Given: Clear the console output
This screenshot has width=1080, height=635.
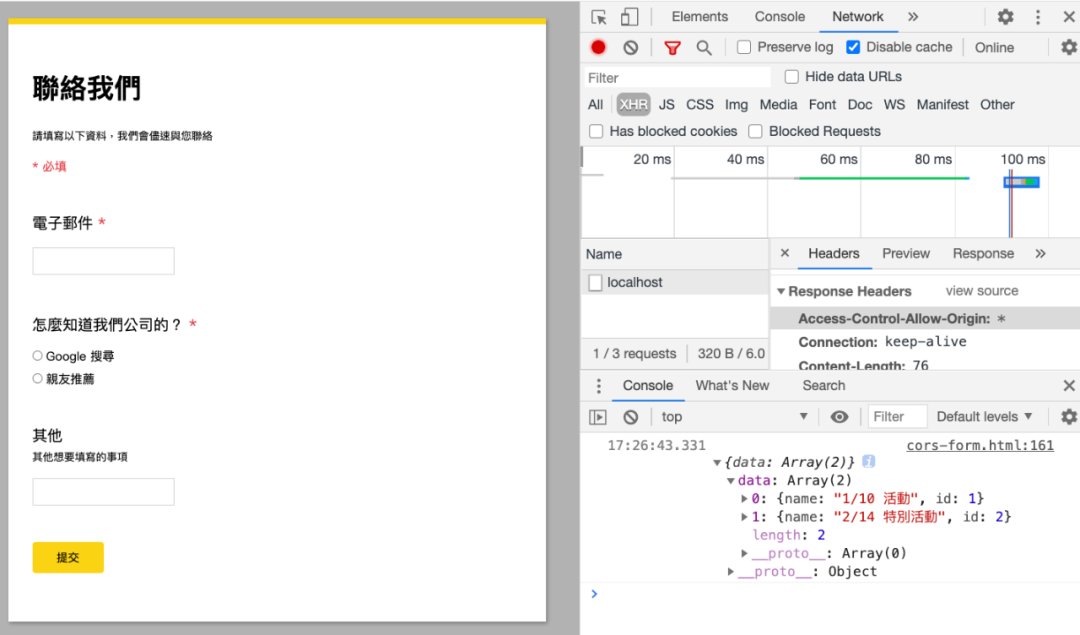Looking at the screenshot, I should point(630,417).
